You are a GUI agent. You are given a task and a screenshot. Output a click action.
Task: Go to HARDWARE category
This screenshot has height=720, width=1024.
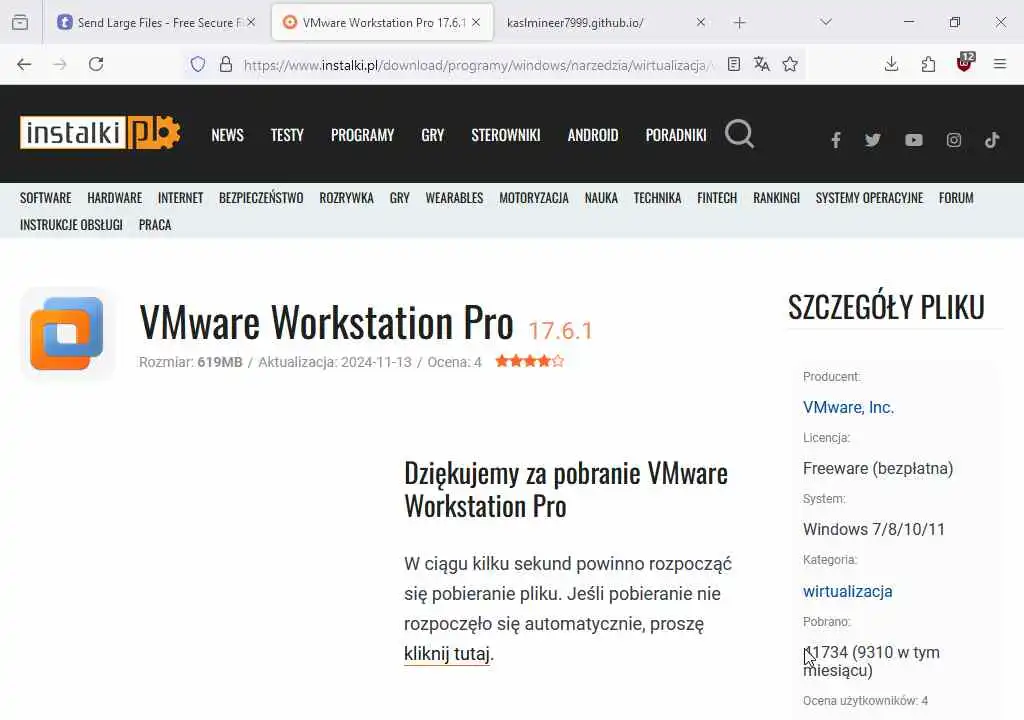115,198
